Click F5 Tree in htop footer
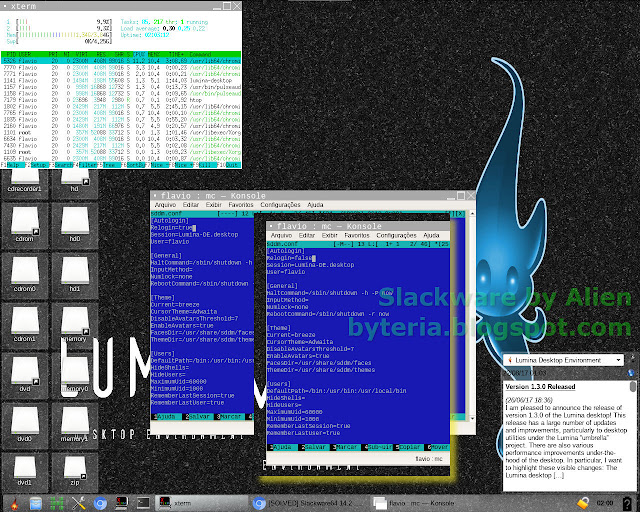Viewport: 640px width, 512px height. 109,165
